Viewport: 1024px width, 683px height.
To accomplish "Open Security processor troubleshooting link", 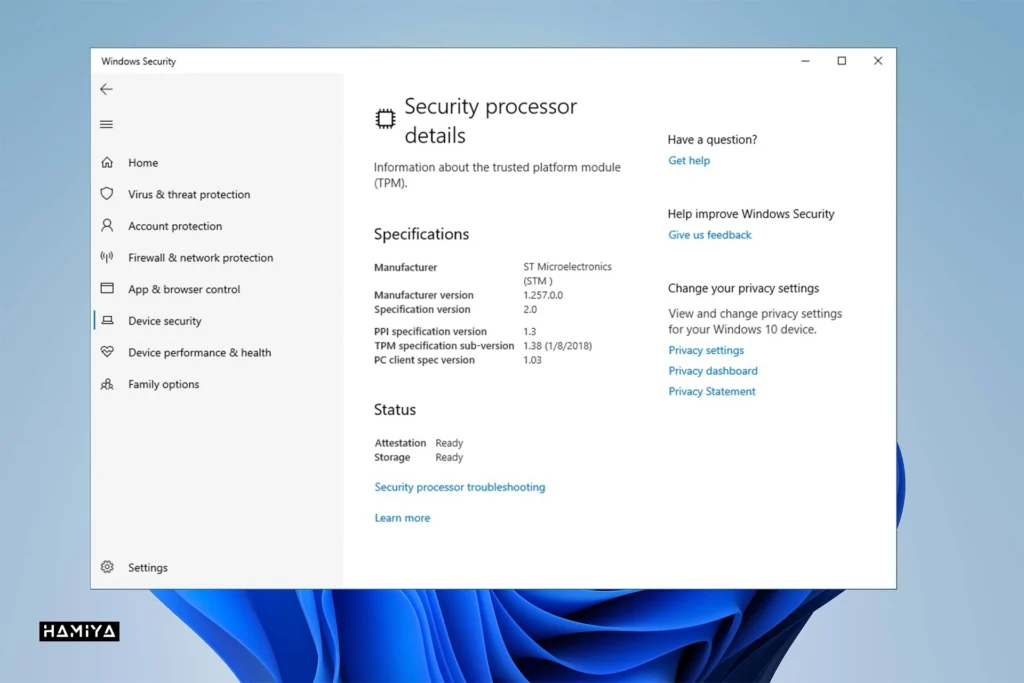I will pos(460,487).
